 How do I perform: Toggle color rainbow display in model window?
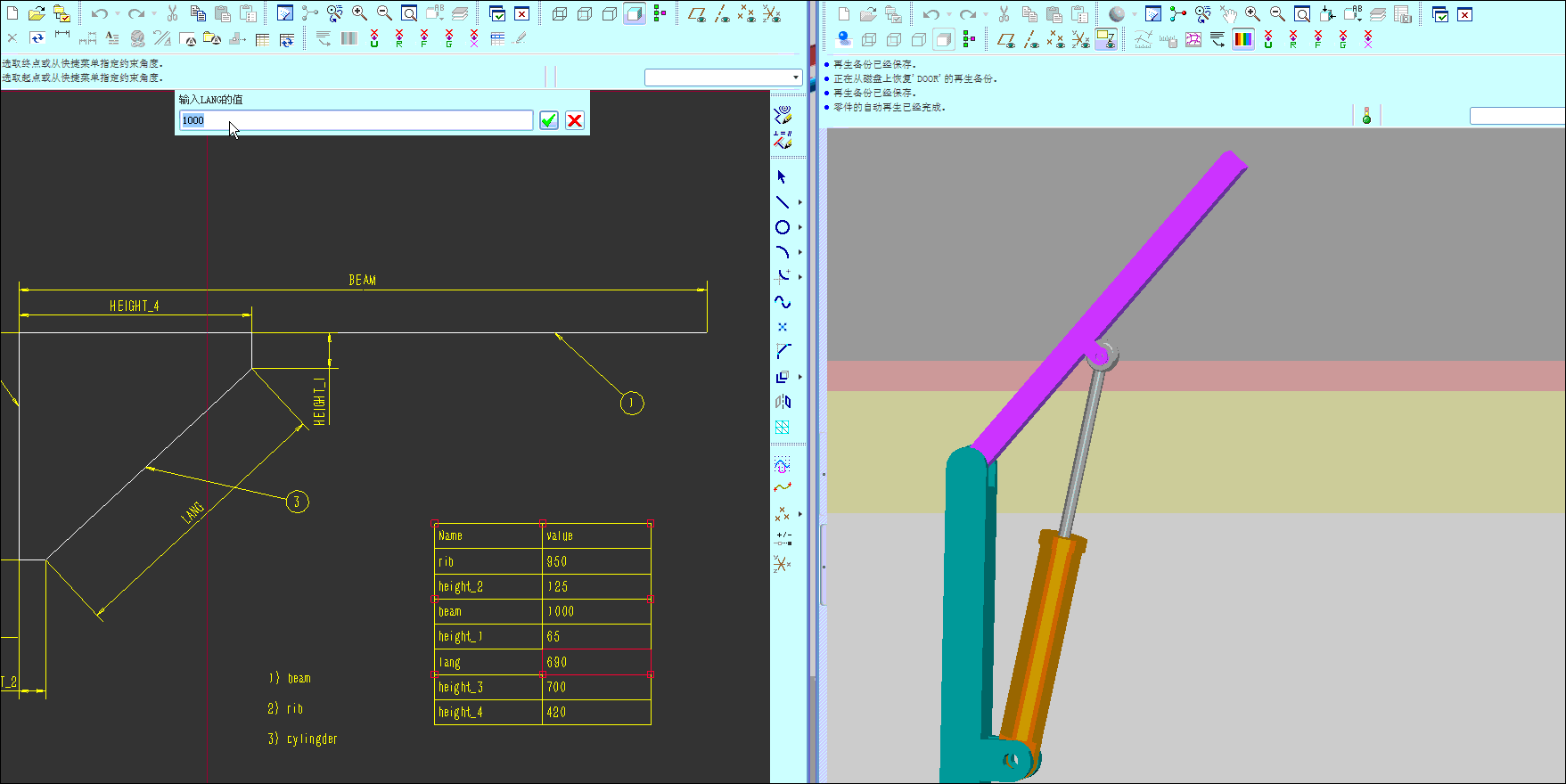click(1243, 38)
